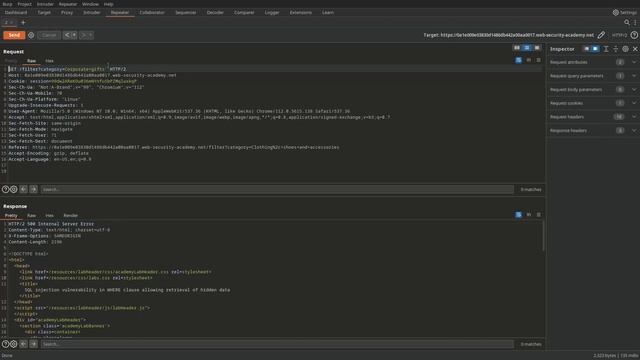Click the Referer header line in request

[173, 147]
